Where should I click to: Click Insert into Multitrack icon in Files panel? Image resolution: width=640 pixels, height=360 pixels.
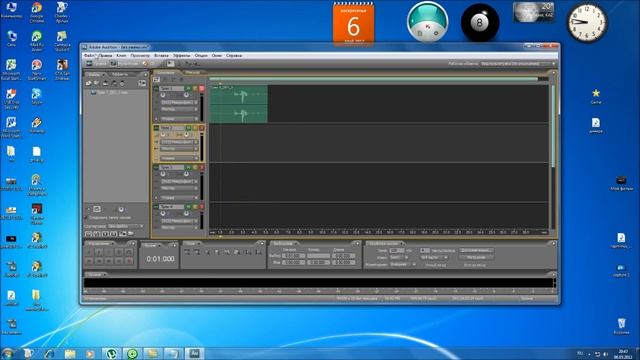[x=114, y=83]
